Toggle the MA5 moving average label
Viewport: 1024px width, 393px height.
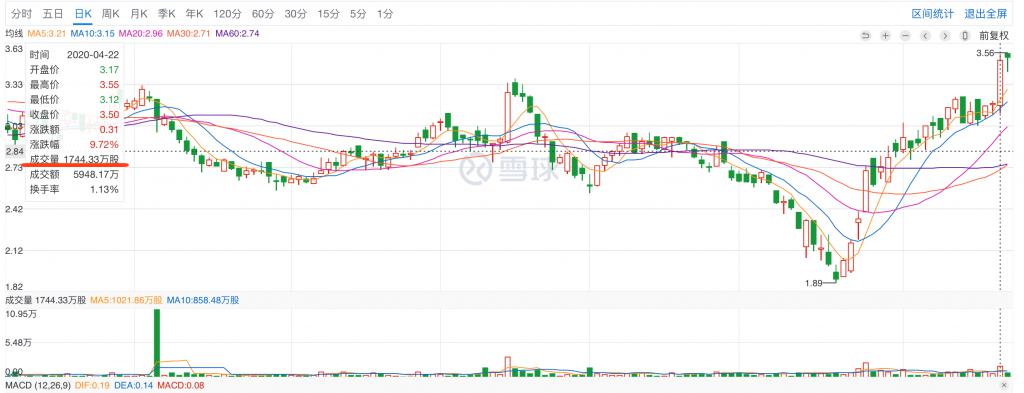pyautogui.click(x=47, y=33)
